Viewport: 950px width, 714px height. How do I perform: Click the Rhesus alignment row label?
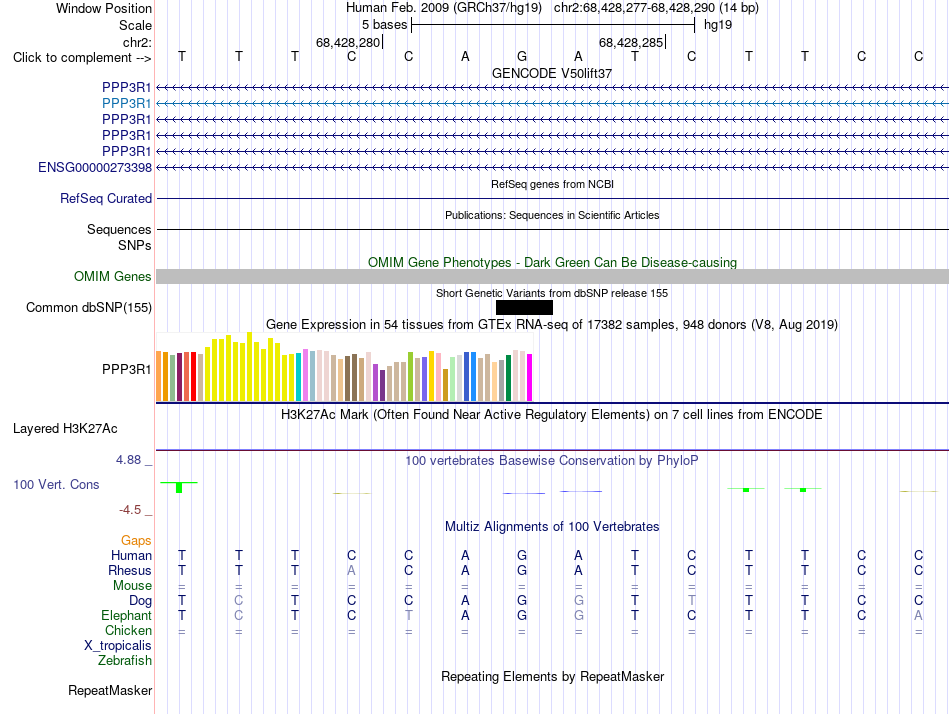[x=130, y=570]
